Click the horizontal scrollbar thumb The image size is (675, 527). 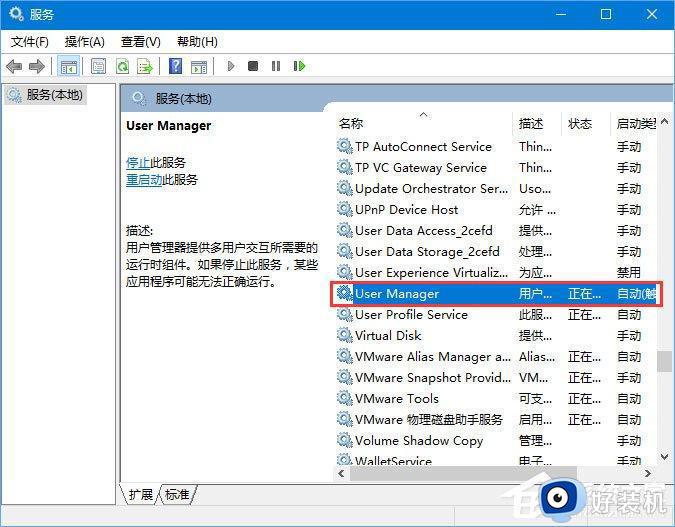pos(463,474)
